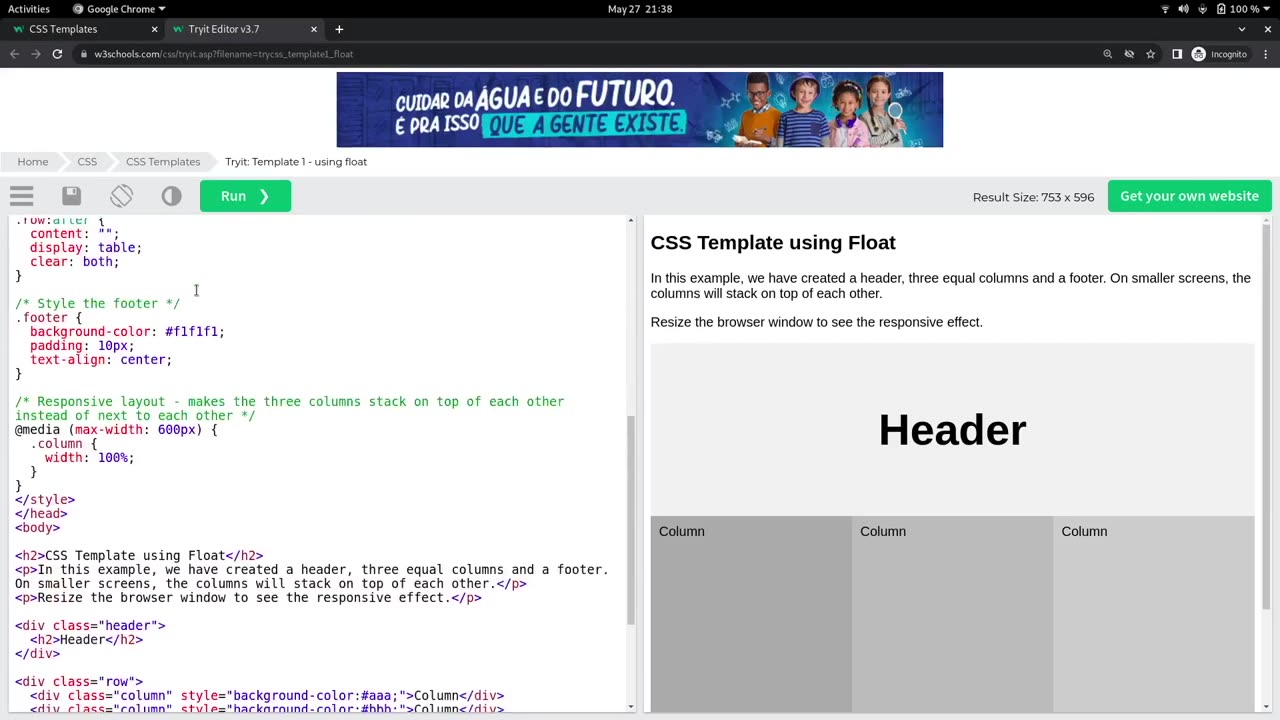Screen dimensions: 1280x720
Task: Expand the tab search dropdown arrow
Action: tap(1242, 29)
